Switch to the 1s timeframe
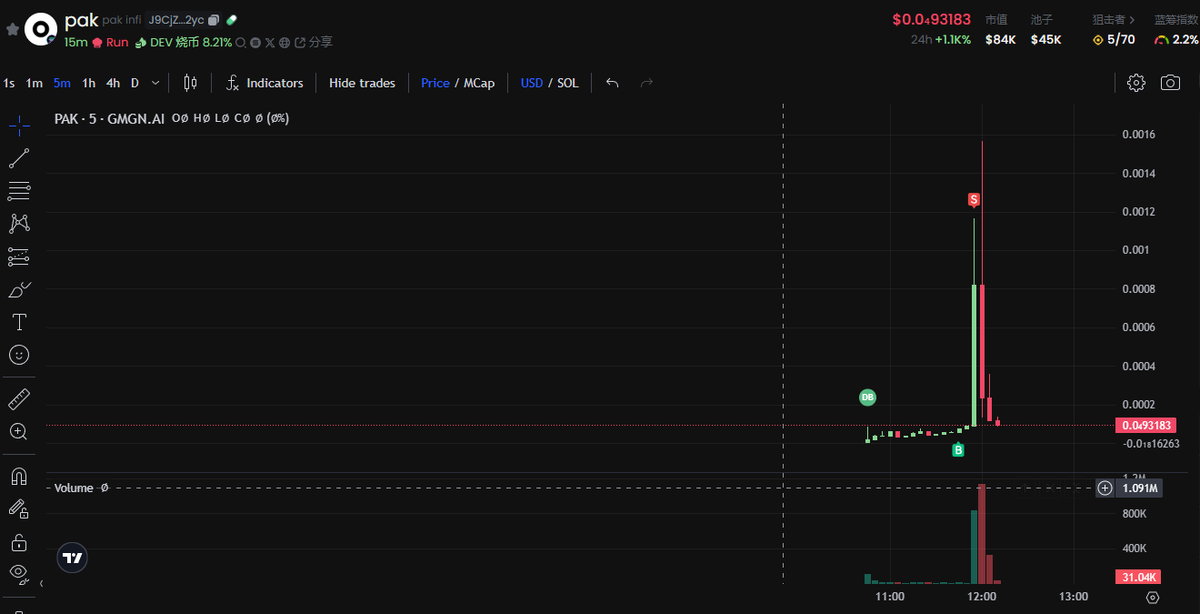The image size is (1200, 614). point(9,83)
